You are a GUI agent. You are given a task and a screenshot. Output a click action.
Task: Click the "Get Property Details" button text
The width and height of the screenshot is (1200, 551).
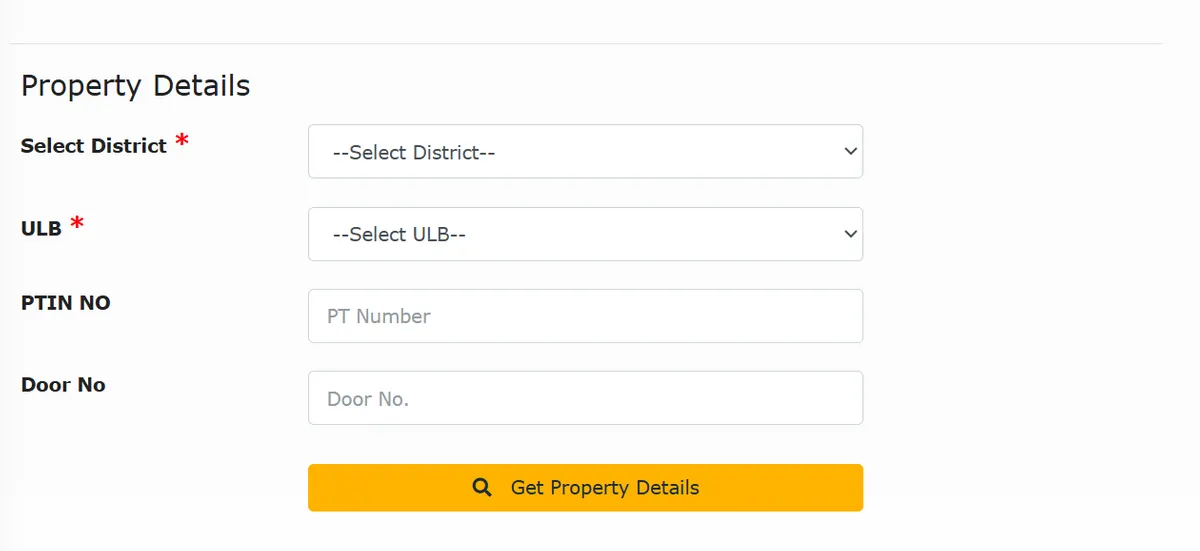point(604,488)
